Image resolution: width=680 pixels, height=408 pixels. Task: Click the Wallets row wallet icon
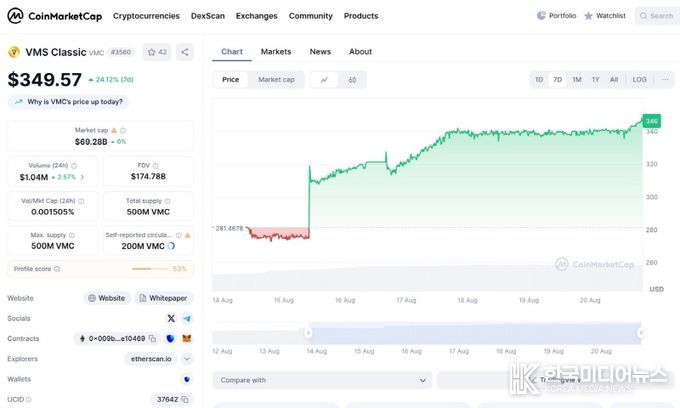[x=187, y=379]
